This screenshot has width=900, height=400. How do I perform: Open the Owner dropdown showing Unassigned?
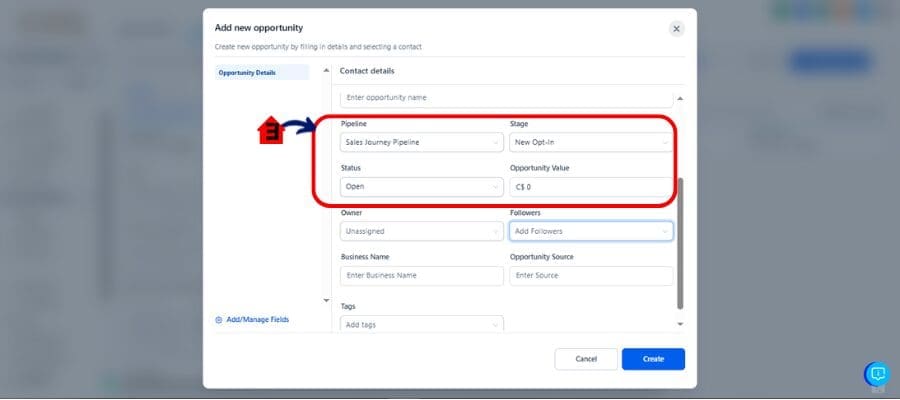pyautogui.click(x=421, y=231)
